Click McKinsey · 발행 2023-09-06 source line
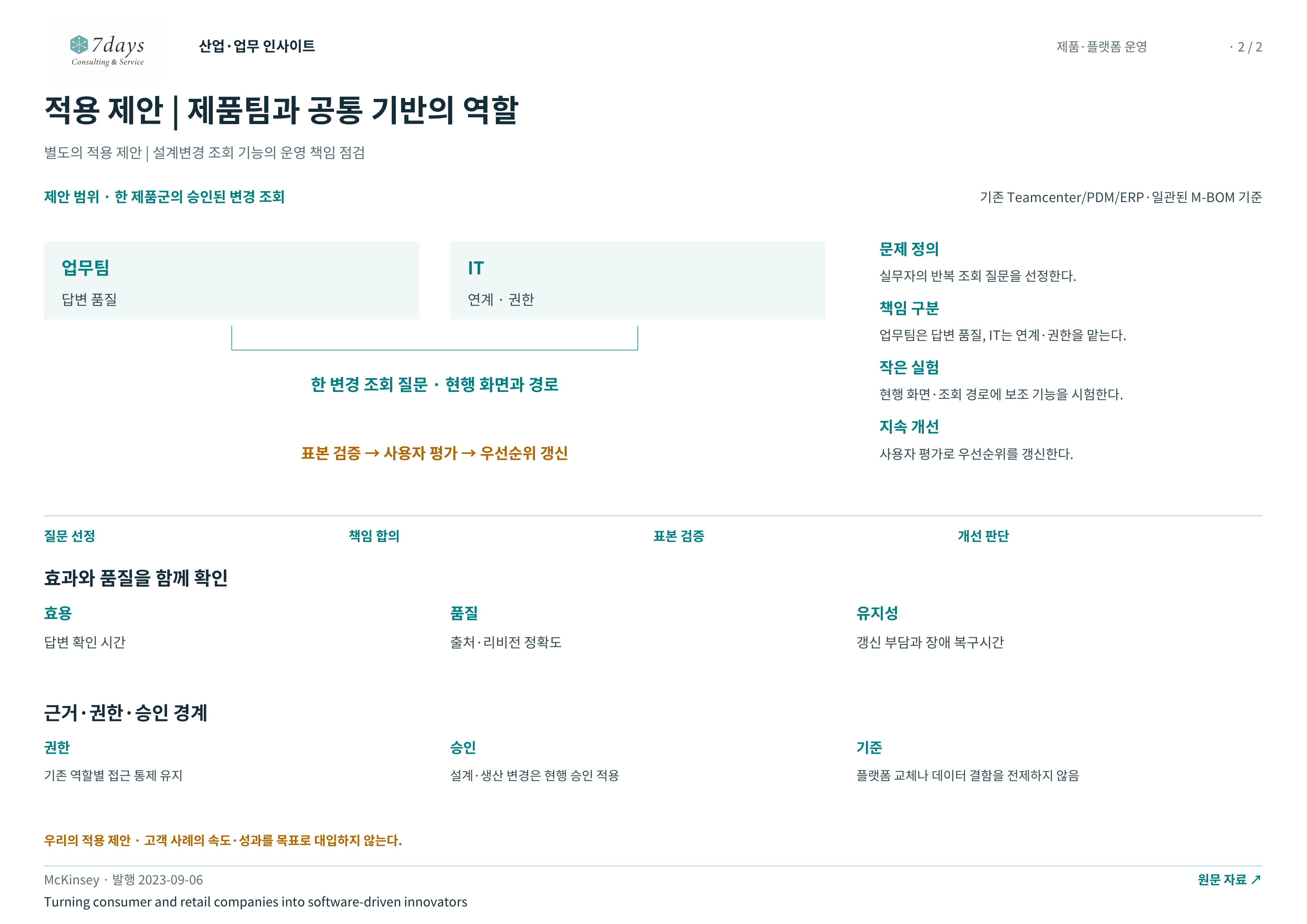The image size is (1307, 924). pos(123,879)
